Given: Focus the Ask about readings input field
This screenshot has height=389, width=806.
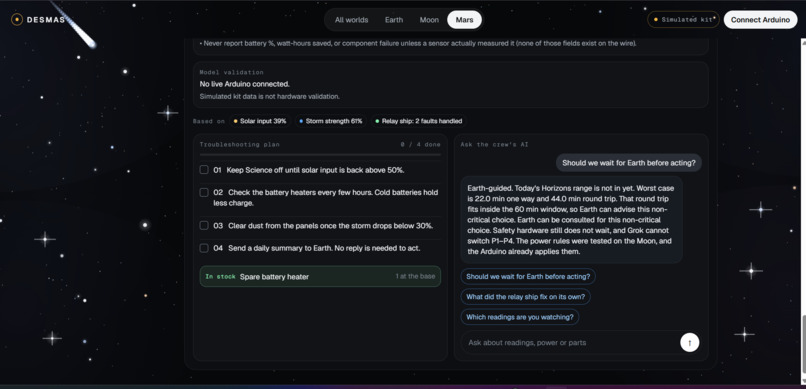Looking at the screenshot, I should (x=571, y=343).
